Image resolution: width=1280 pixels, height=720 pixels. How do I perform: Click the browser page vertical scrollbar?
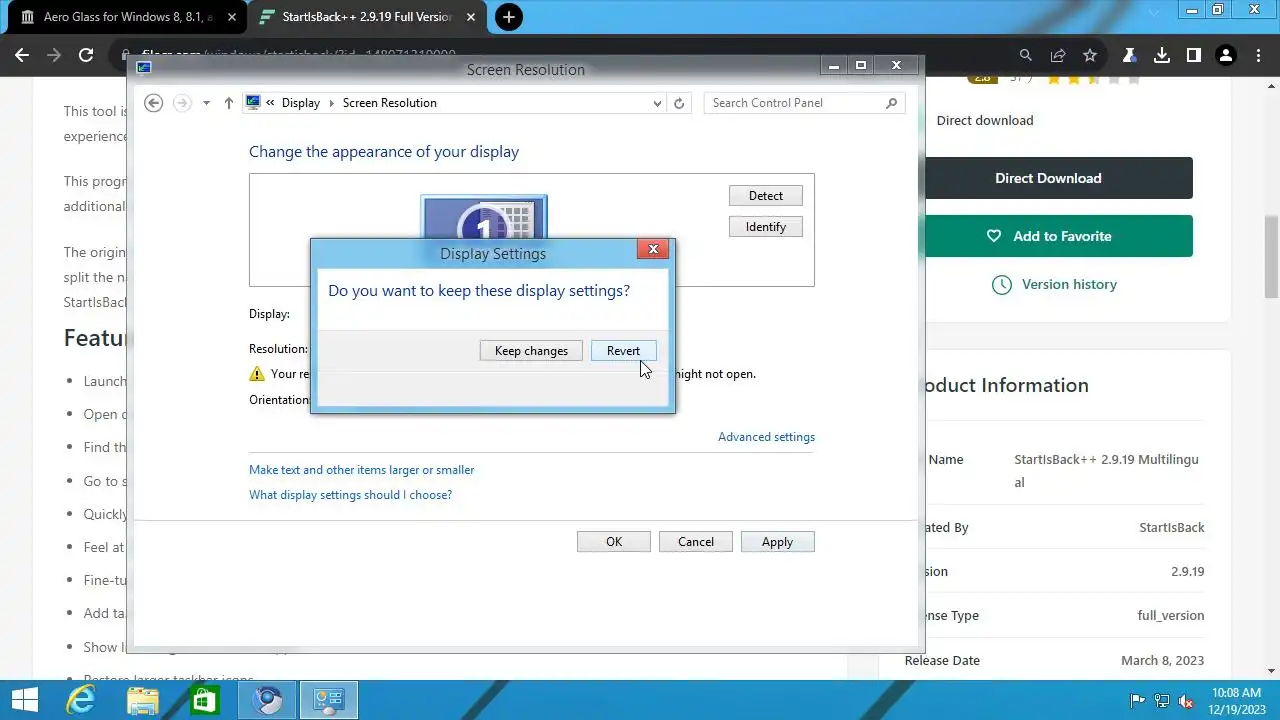pyautogui.click(x=1272, y=256)
